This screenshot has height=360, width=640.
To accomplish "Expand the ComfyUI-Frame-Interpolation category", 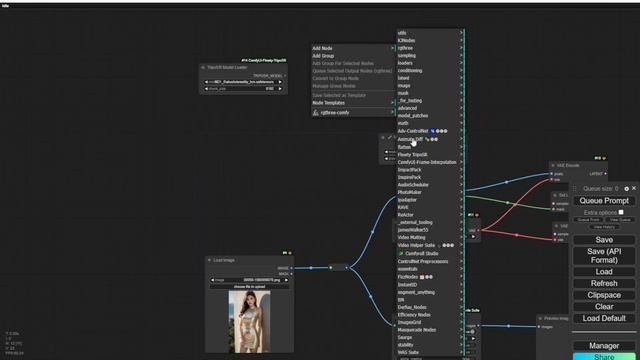I will (430, 162).
